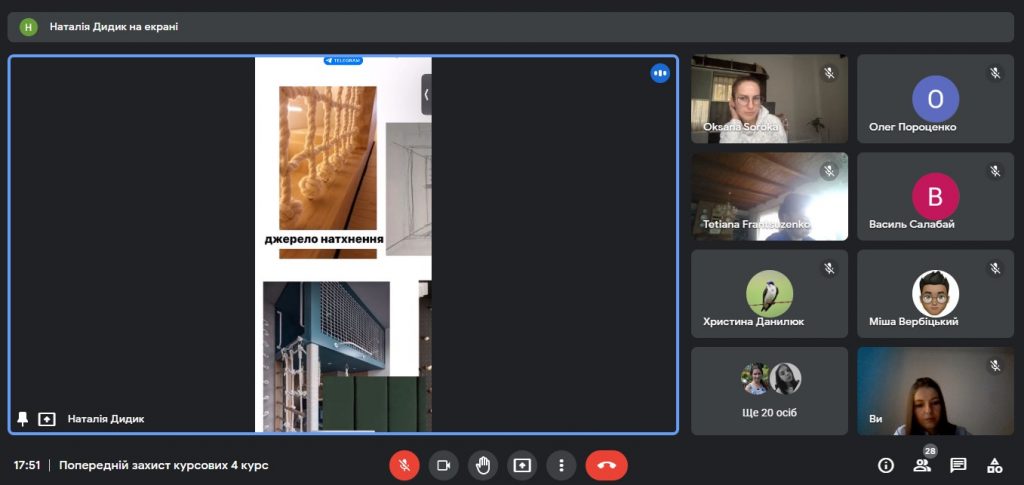This screenshot has height=485, width=1024.
Task: Click the blue audio indicator on presentation
Action: 660,73
